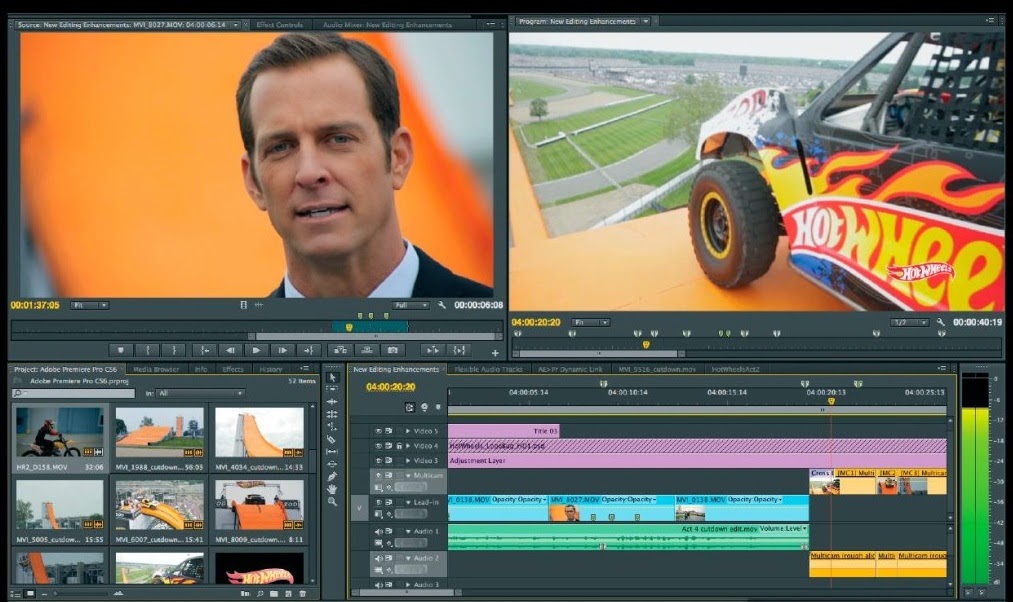1013x602 pixels.
Task: Mute Audio 2 track speaker
Action: 379,558
